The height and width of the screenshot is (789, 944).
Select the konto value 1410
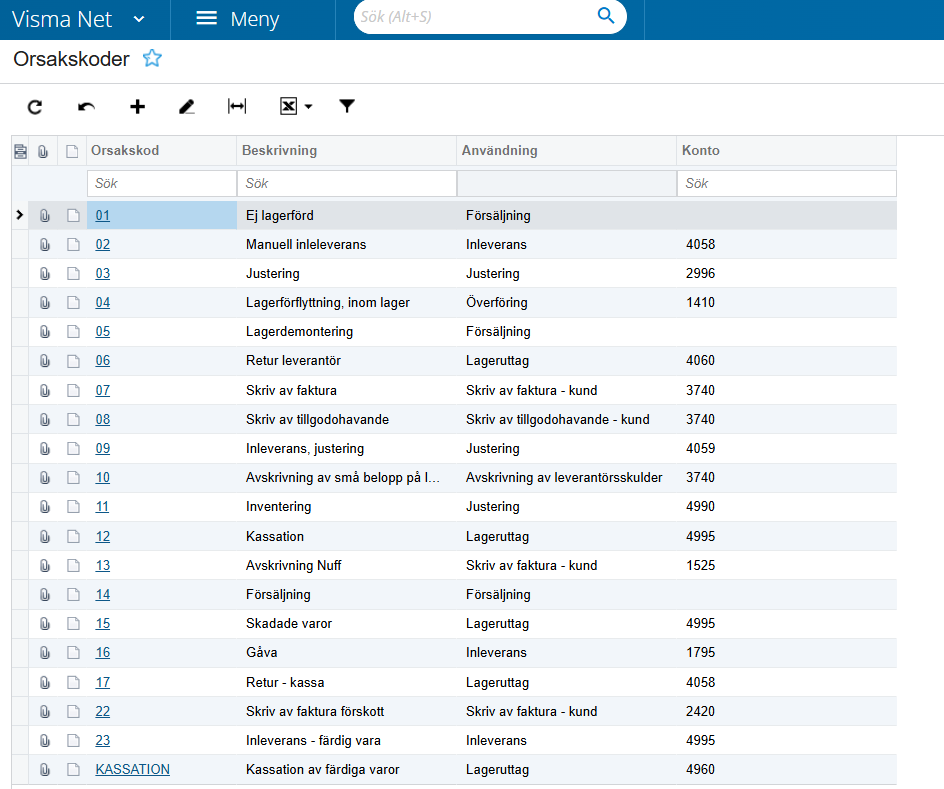click(700, 302)
